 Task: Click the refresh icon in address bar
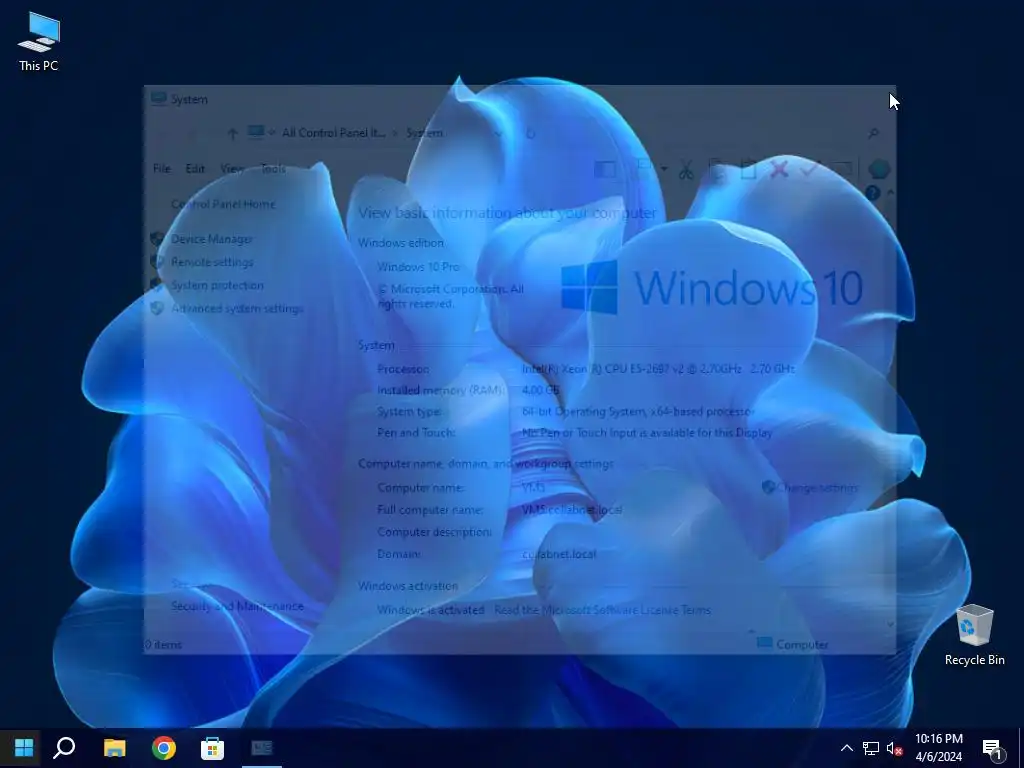(x=530, y=133)
